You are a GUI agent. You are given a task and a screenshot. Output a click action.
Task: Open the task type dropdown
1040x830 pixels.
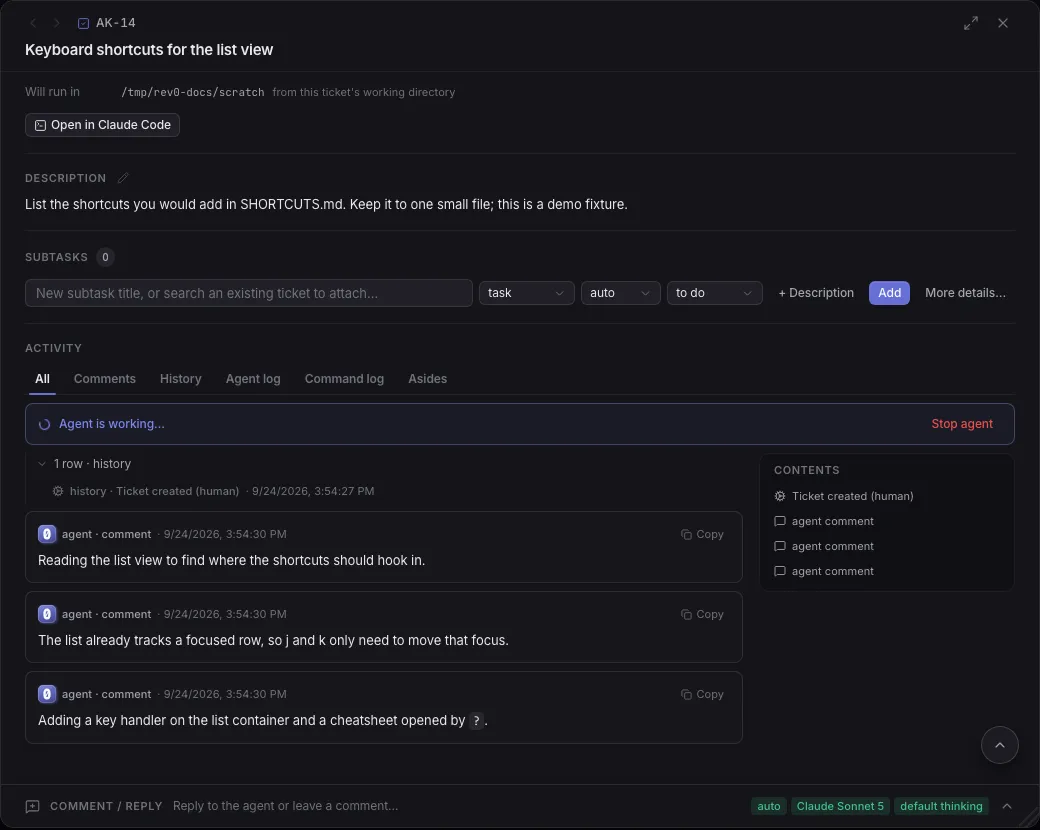(x=527, y=293)
